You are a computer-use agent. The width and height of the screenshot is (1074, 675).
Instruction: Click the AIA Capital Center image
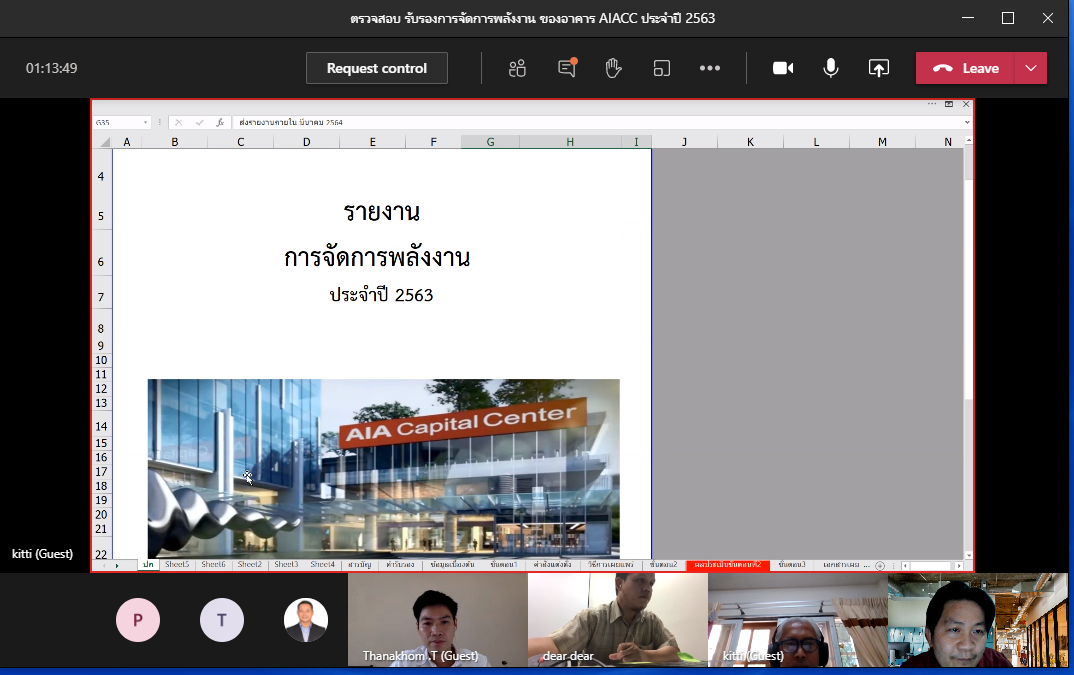point(384,469)
